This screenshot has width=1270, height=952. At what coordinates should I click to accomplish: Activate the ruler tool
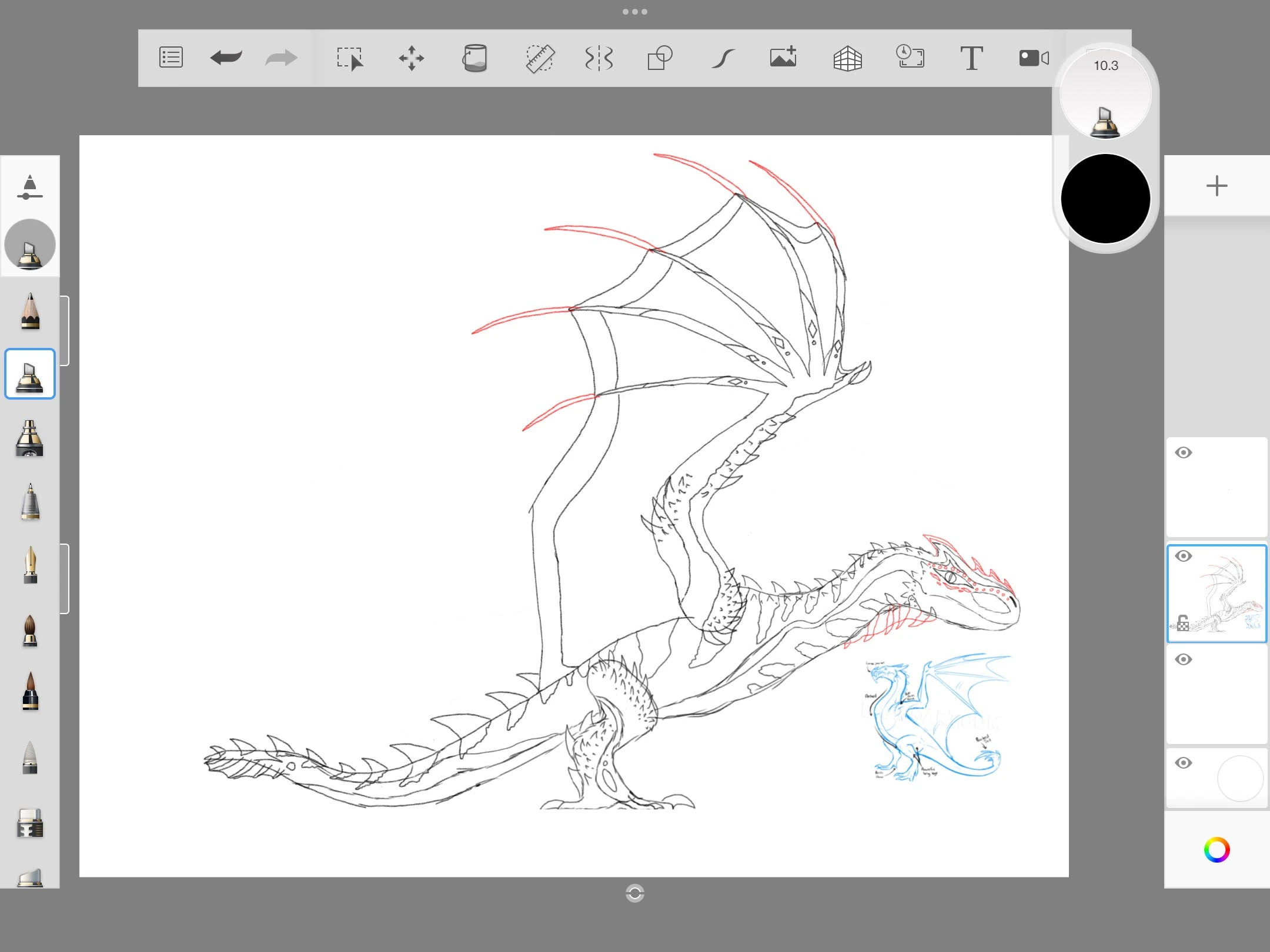click(540, 58)
